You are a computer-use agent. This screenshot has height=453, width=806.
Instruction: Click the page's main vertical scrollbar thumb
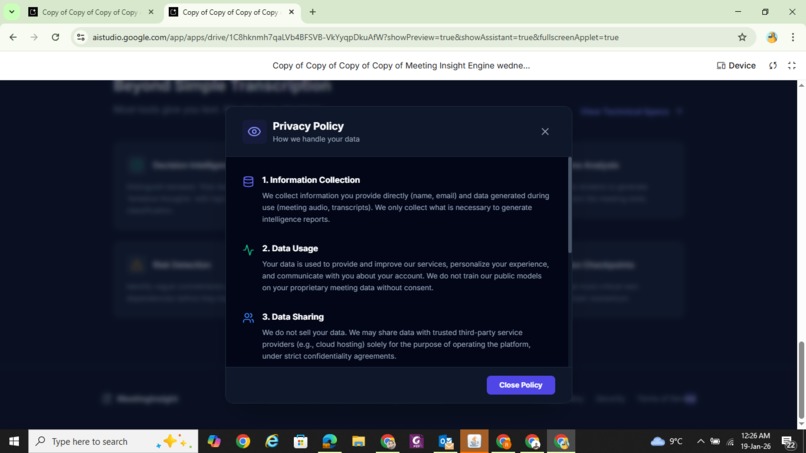[801, 380]
